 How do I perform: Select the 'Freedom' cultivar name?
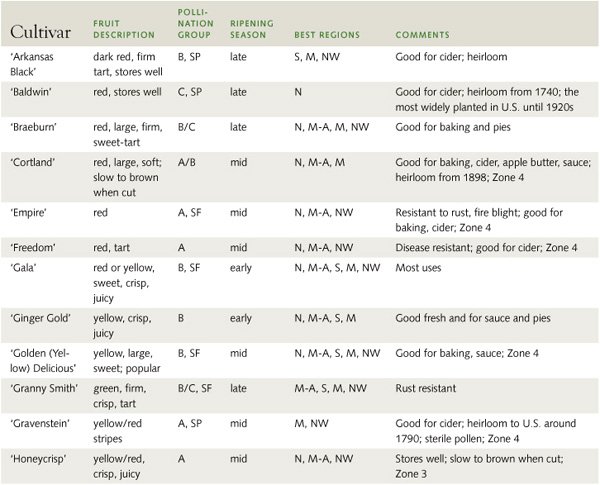pos(33,248)
